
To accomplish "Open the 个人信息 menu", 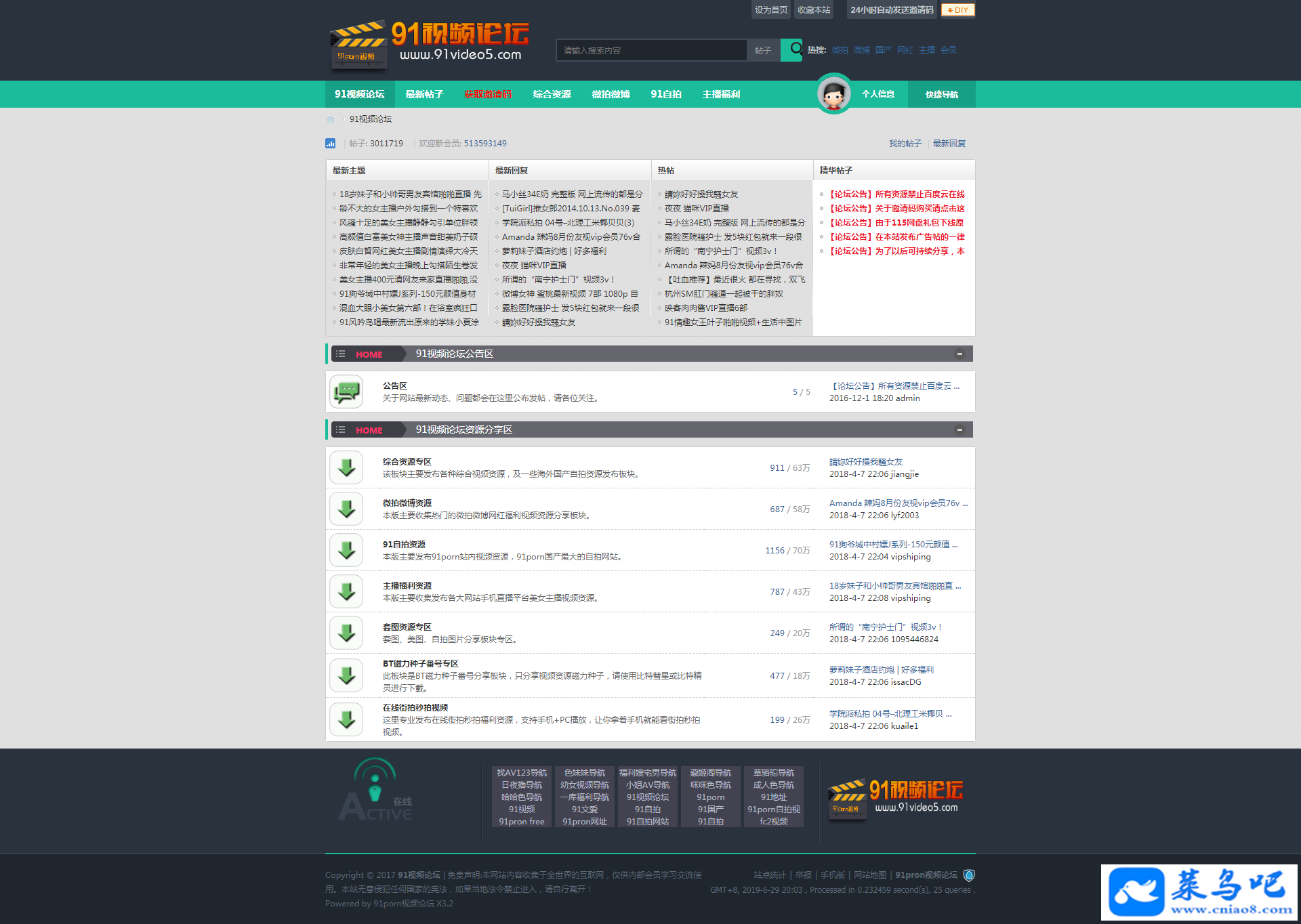I will pyautogui.click(x=878, y=94).
